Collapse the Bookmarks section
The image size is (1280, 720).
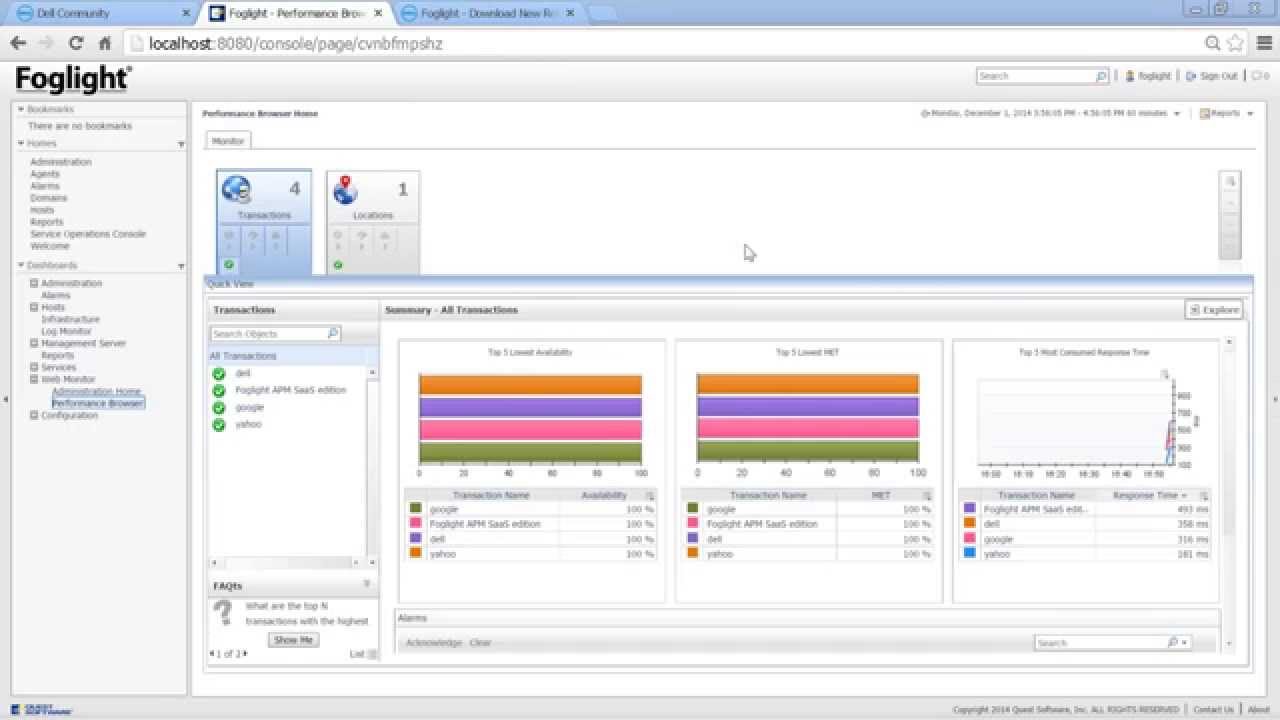pos(21,109)
